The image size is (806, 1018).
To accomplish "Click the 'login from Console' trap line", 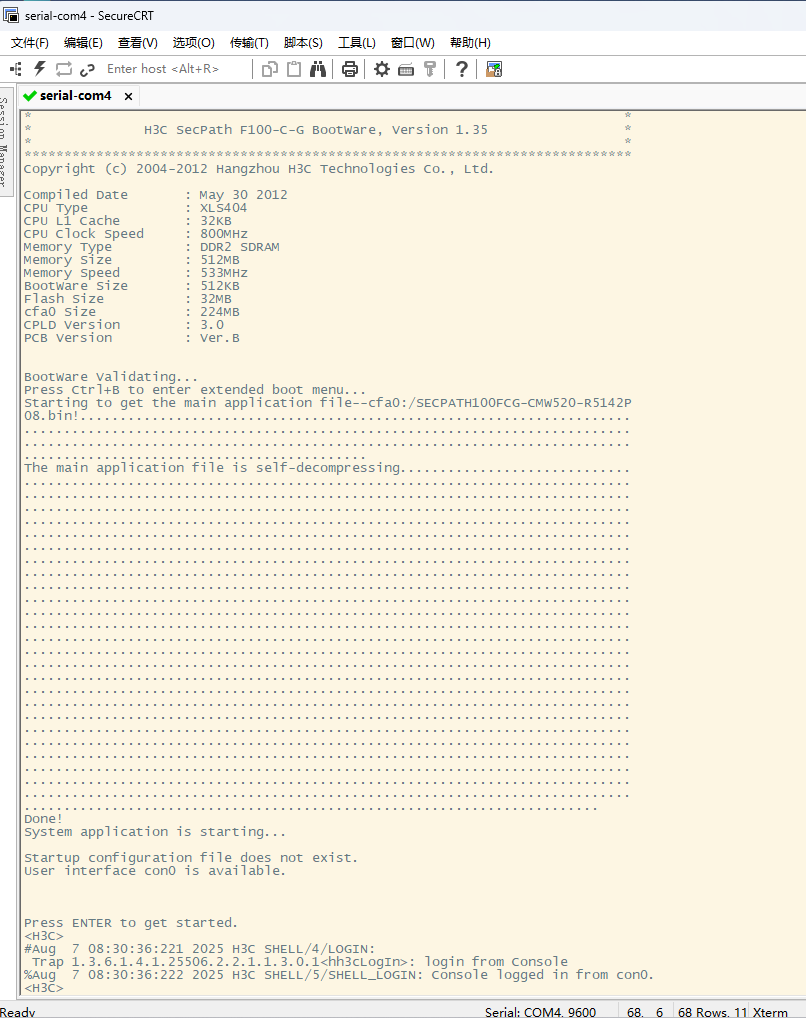I will (x=299, y=962).
